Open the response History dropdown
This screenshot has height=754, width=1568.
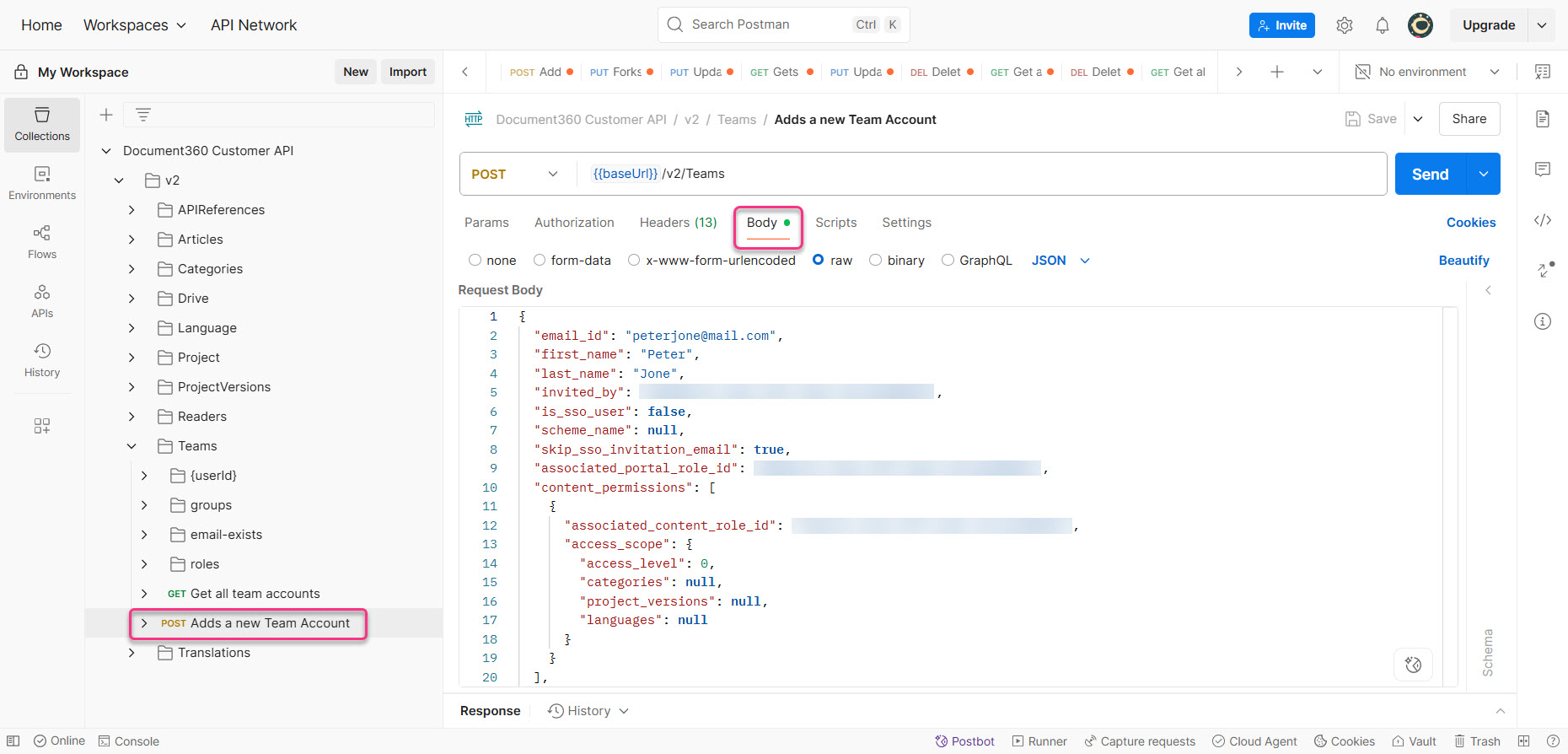pos(588,711)
